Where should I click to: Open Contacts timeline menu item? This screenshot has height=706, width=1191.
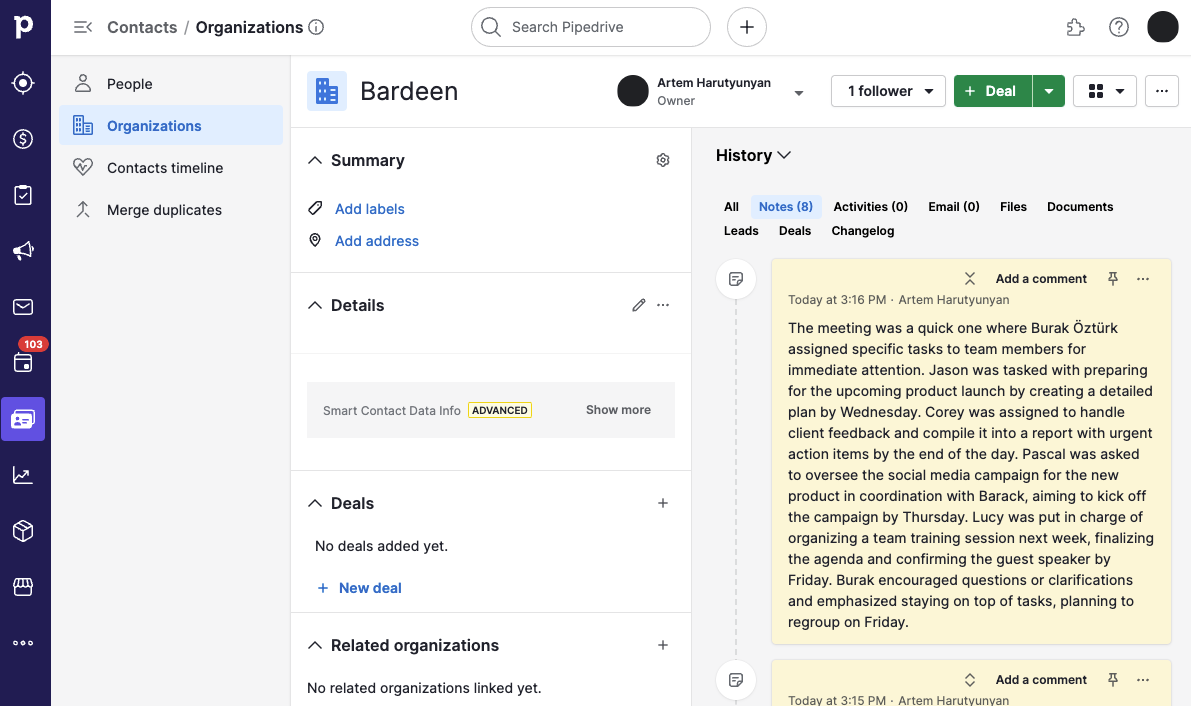point(171,168)
